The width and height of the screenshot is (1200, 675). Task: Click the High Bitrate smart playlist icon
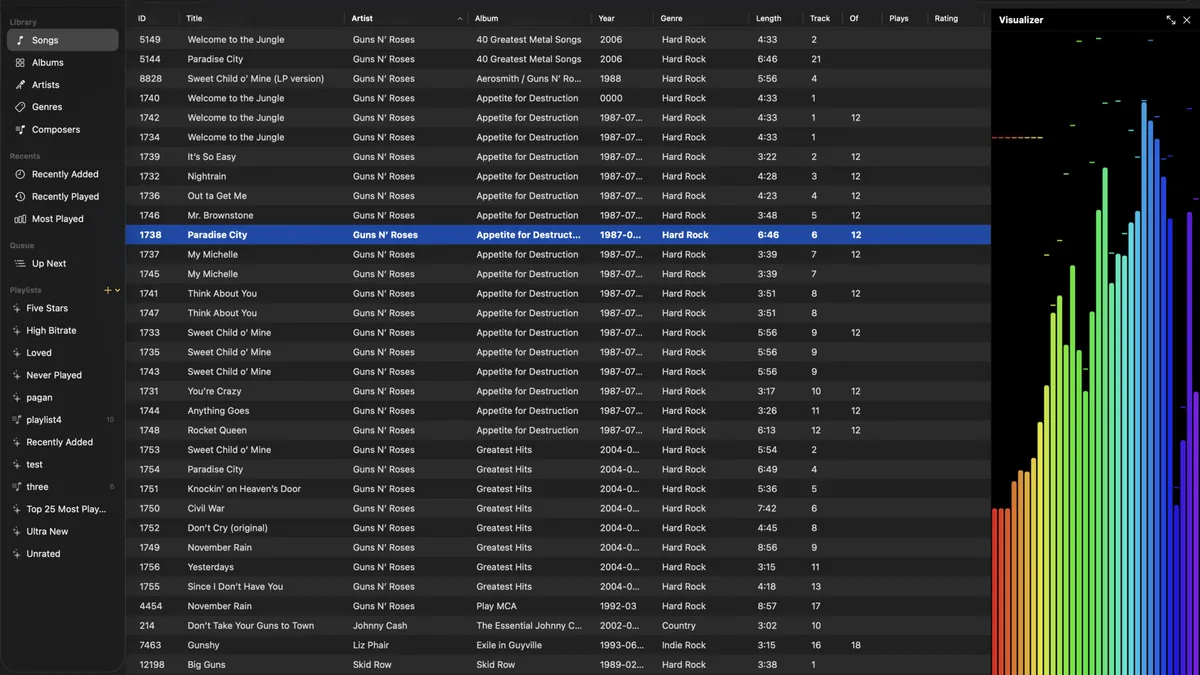16,330
